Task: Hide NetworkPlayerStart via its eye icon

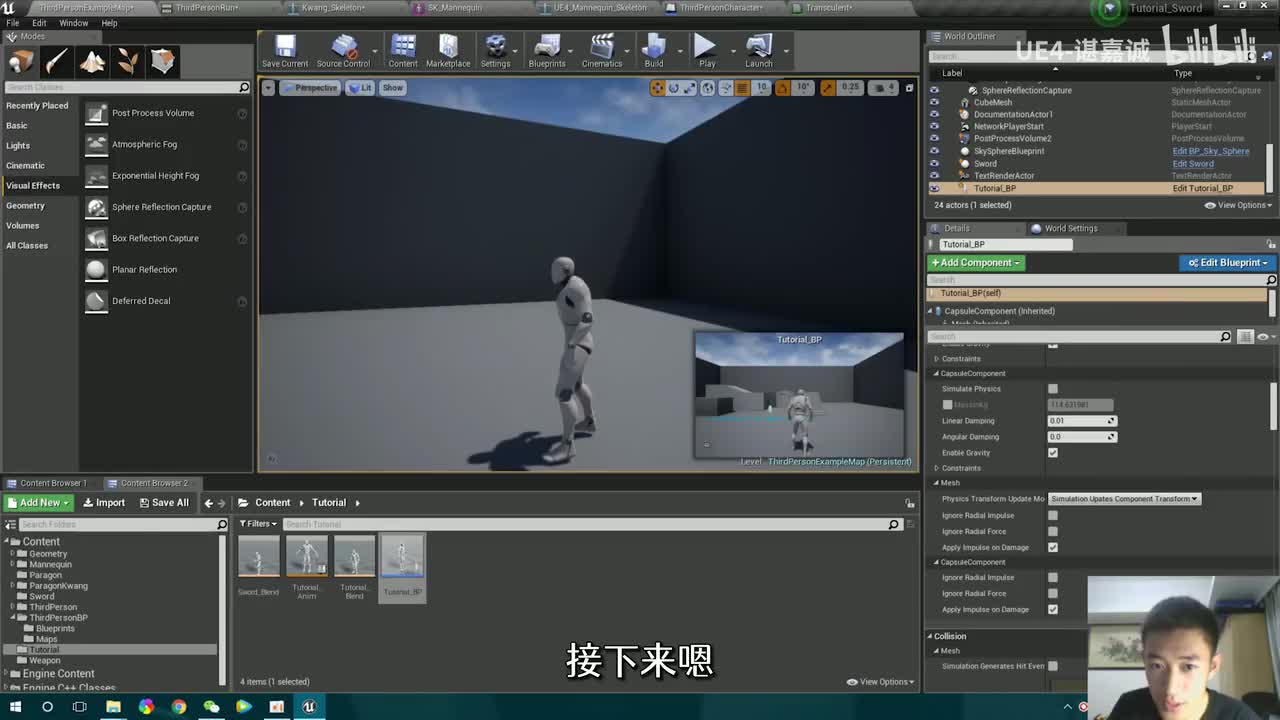Action: pos(935,126)
